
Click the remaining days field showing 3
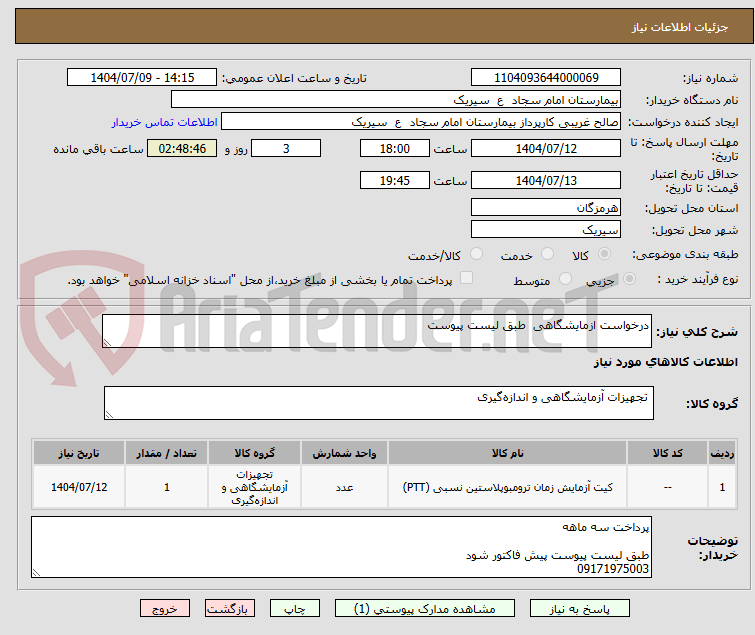(x=286, y=148)
